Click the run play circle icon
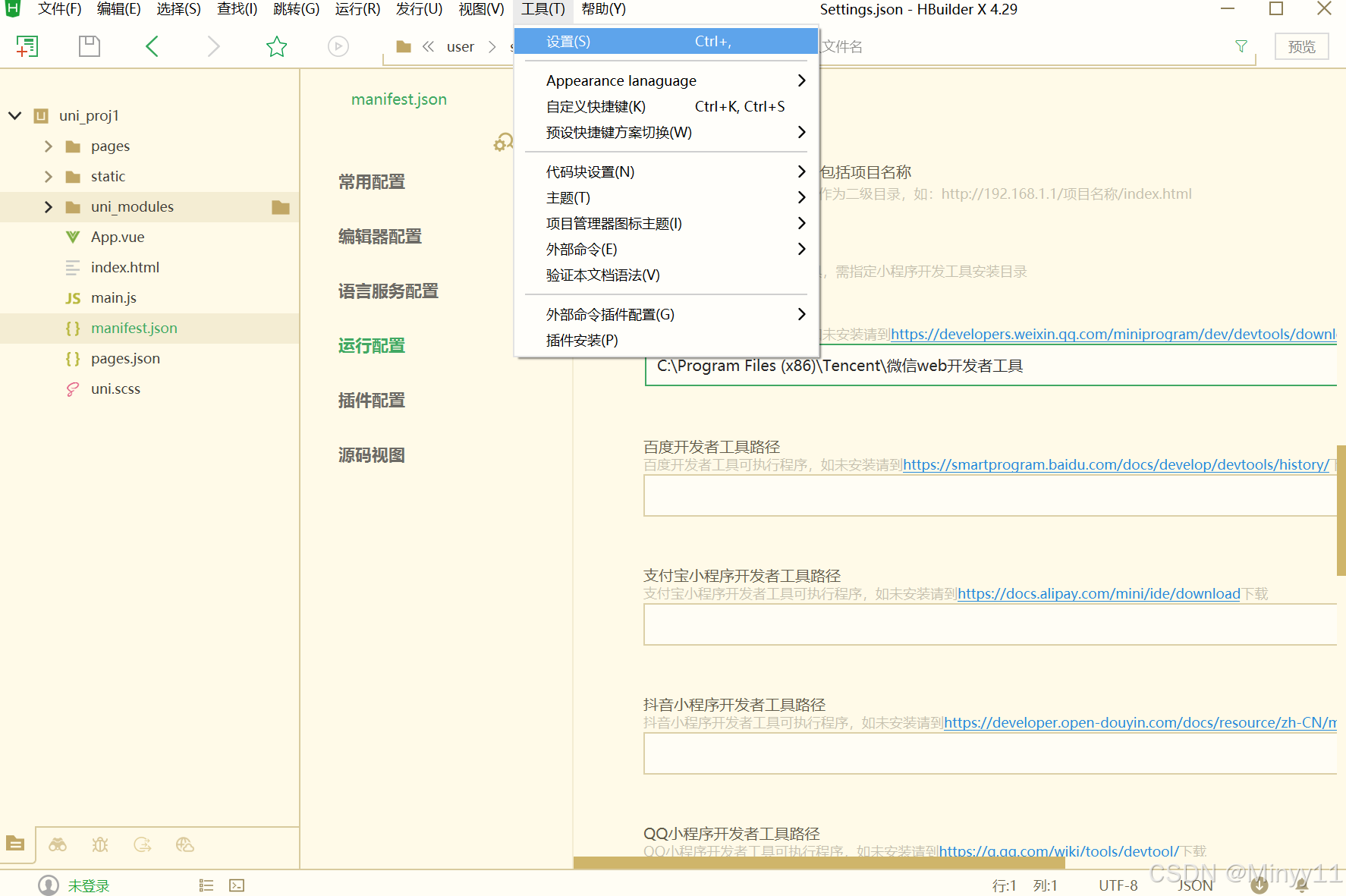Screen dimensions: 1346x896 pos(338,46)
